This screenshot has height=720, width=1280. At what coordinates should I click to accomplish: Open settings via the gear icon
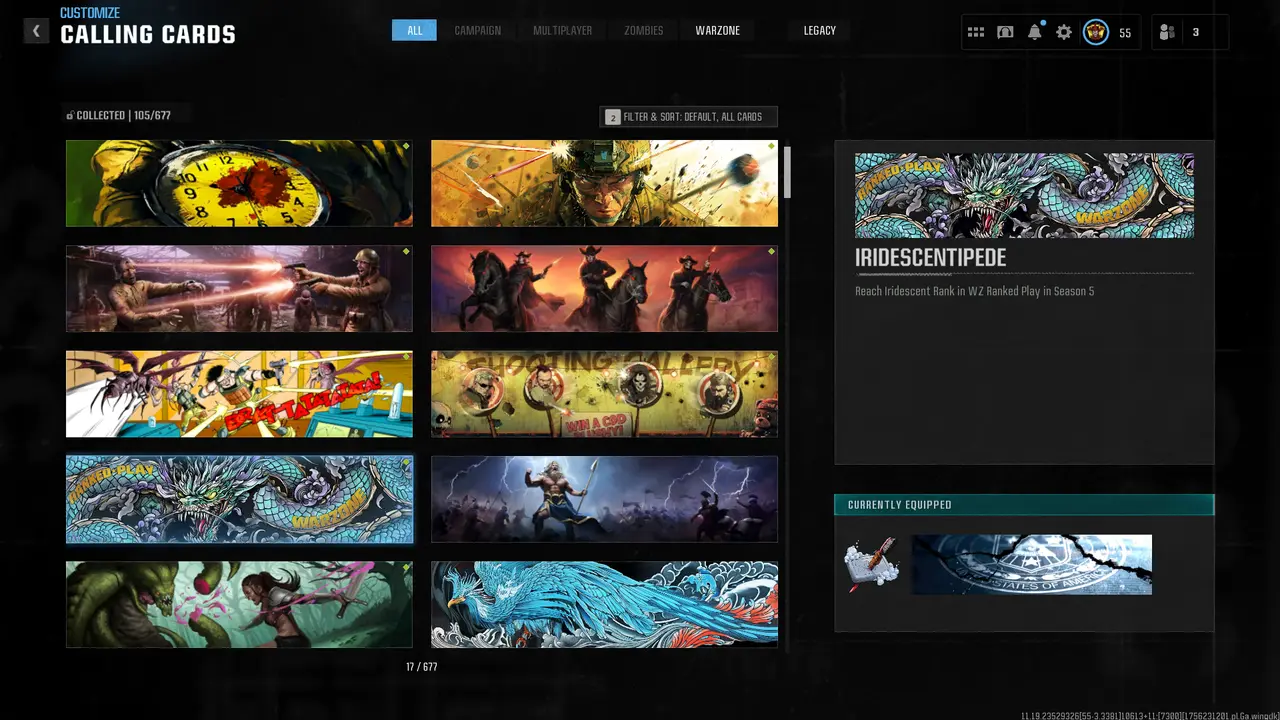coord(1064,32)
